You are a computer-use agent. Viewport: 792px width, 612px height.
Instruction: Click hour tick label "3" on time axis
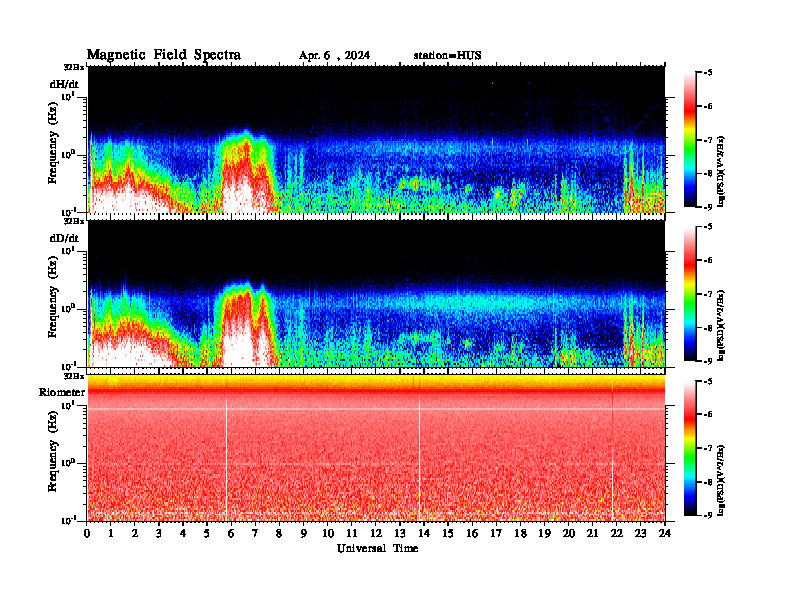pos(159,533)
